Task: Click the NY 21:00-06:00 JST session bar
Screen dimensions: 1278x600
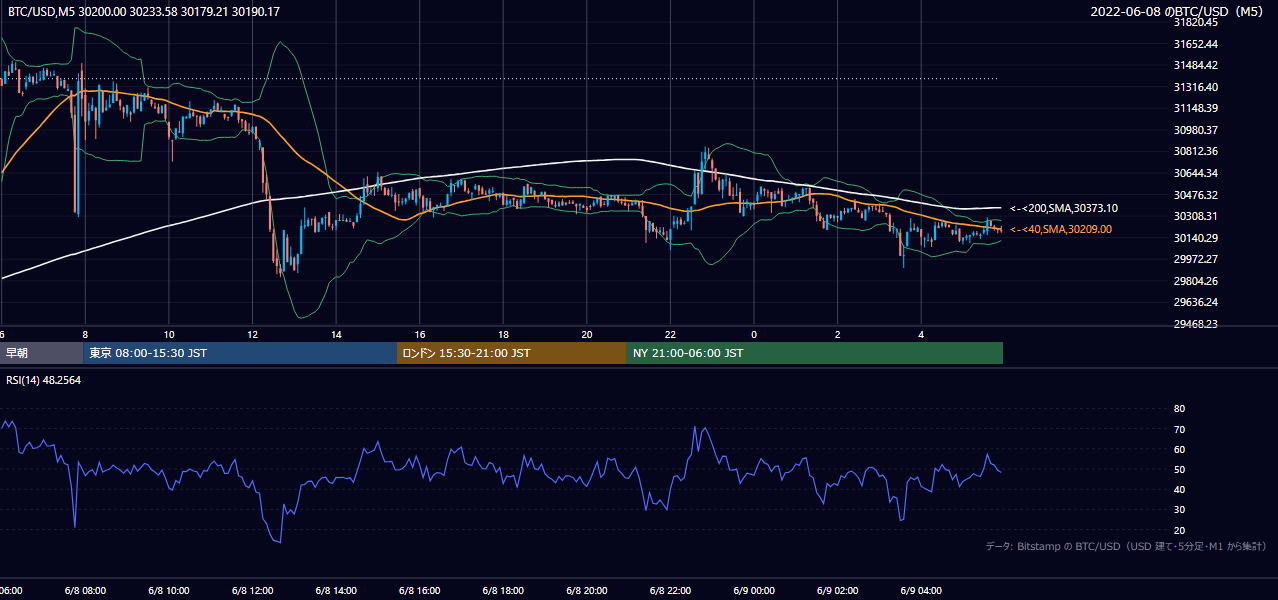Action: [815, 353]
